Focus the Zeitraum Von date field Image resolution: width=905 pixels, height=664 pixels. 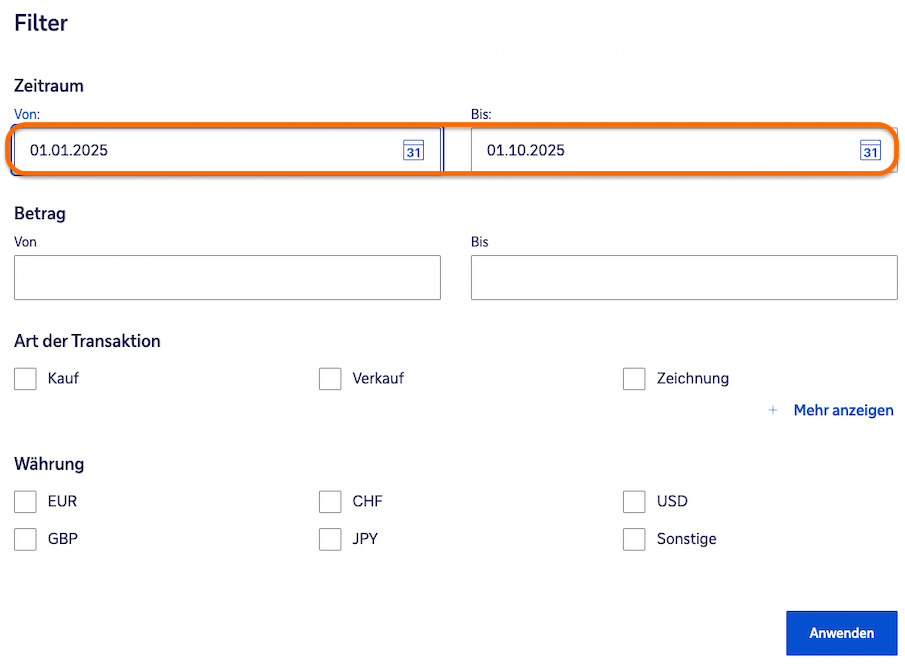click(x=200, y=151)
